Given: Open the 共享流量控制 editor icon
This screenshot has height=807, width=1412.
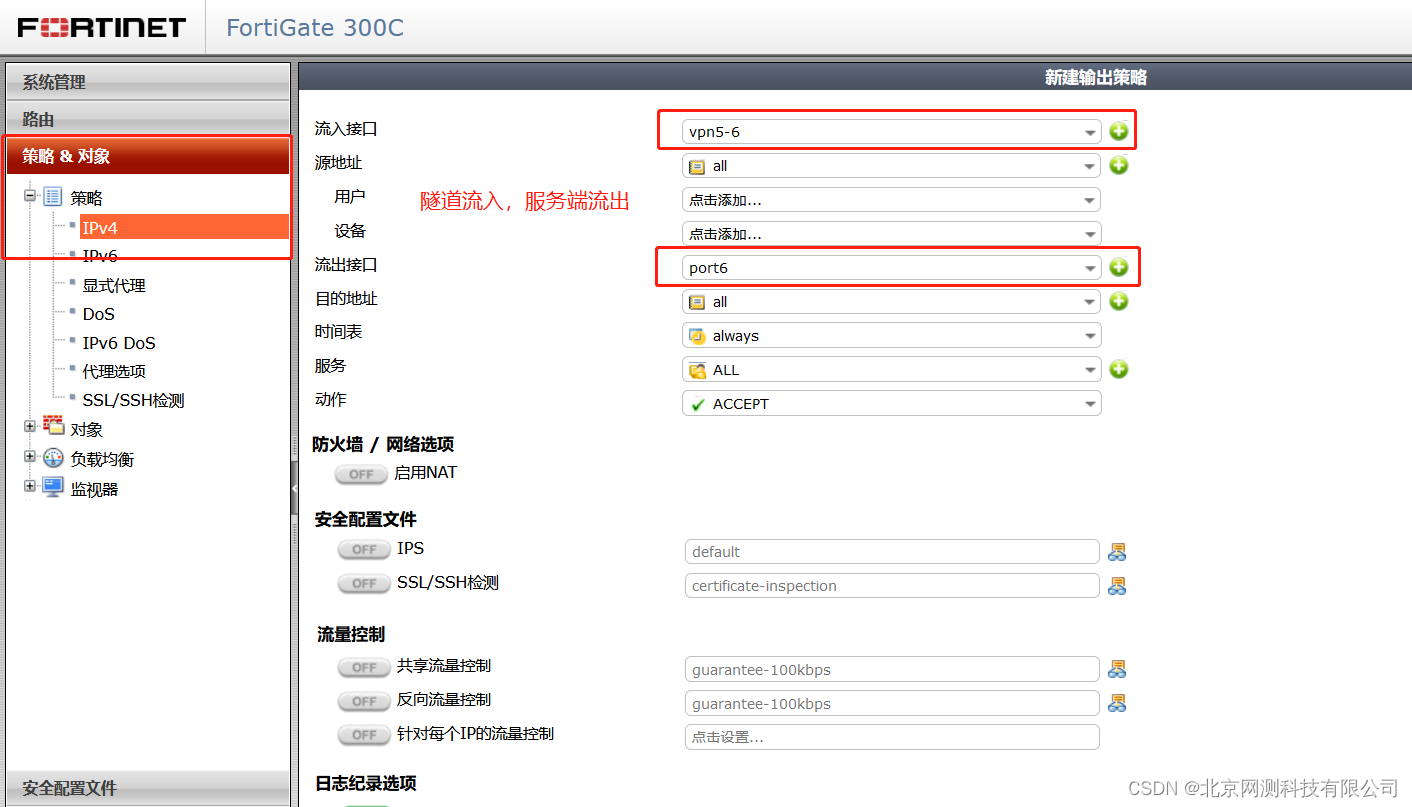Looking at the screenshot, I should (x=1117, y=669).
